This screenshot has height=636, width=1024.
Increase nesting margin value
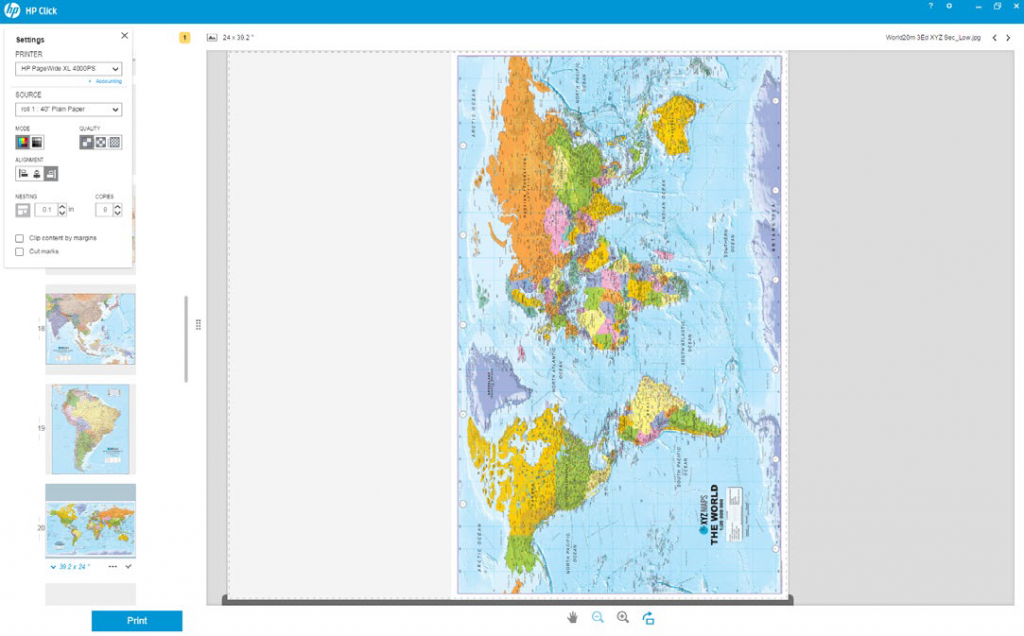click(x=62, y=207)
